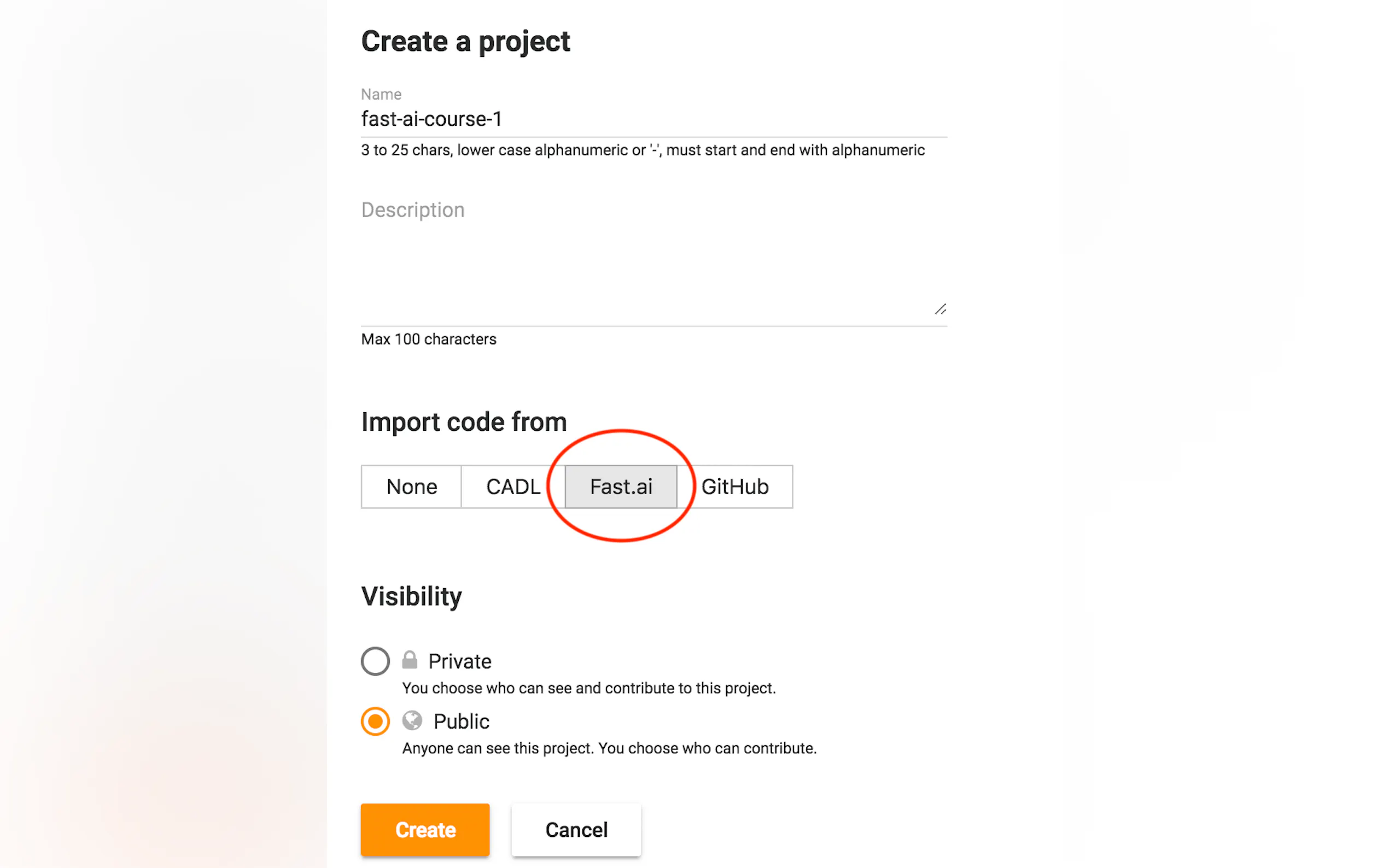1389x868 pixels.
Task: Click the description box resize handle
Action: tap(940, 309)
